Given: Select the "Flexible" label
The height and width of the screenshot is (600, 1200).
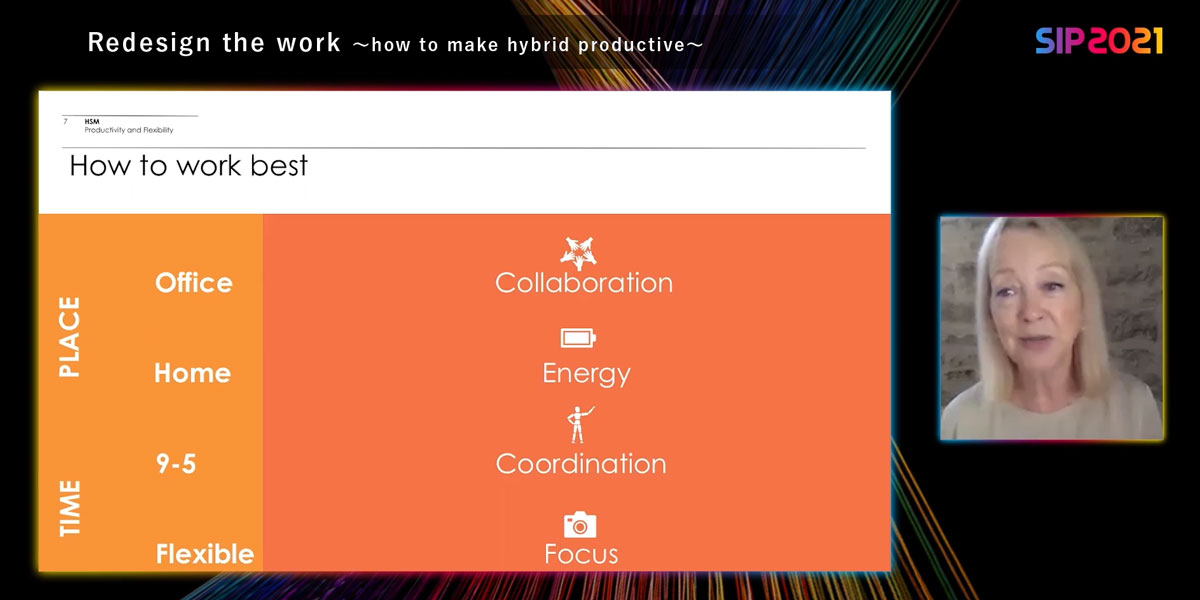Looking at the screenshot, I should (205, 554).
